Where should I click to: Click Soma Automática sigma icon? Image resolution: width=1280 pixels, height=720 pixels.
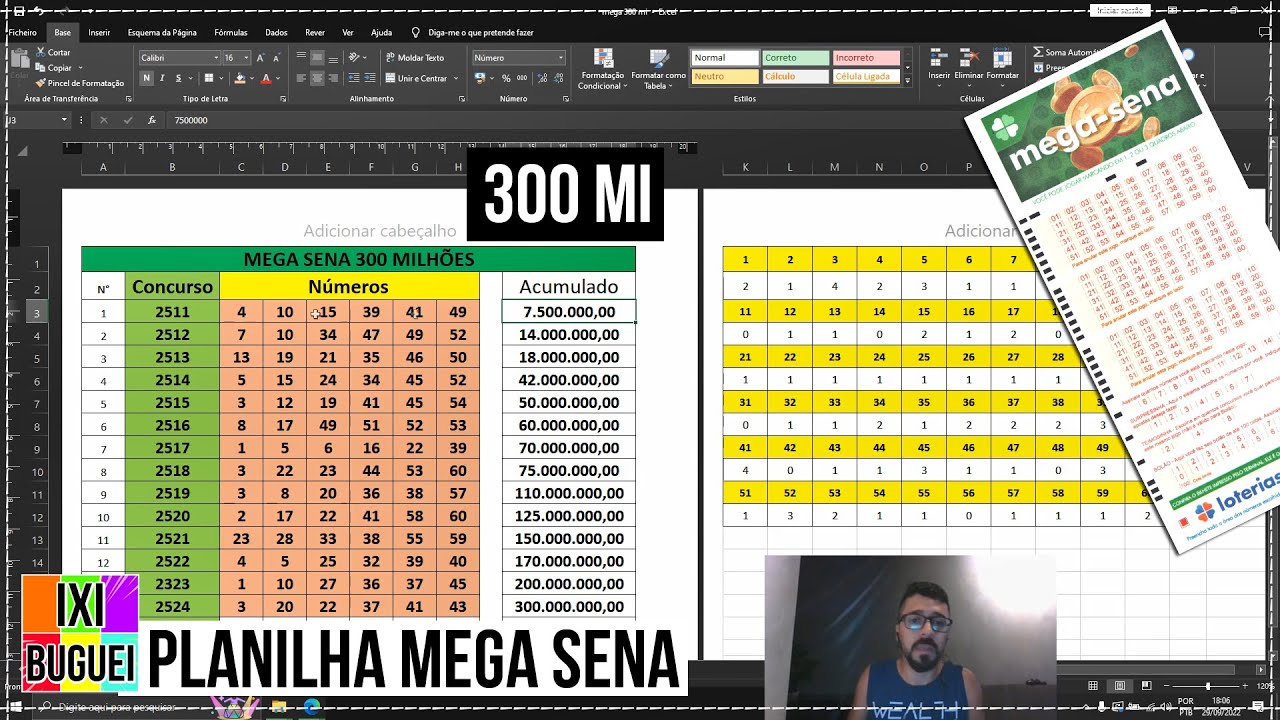1037,52
